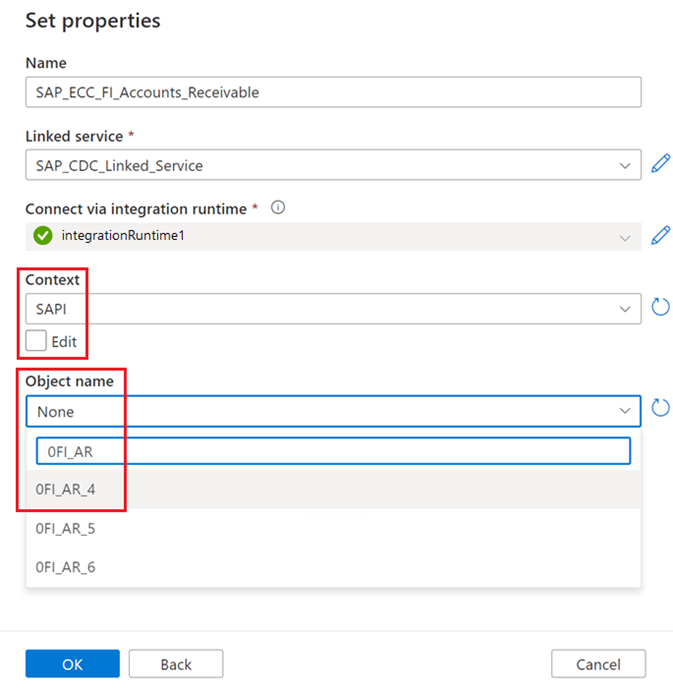Open the Context SAPI dropdown

pos(625,309)
